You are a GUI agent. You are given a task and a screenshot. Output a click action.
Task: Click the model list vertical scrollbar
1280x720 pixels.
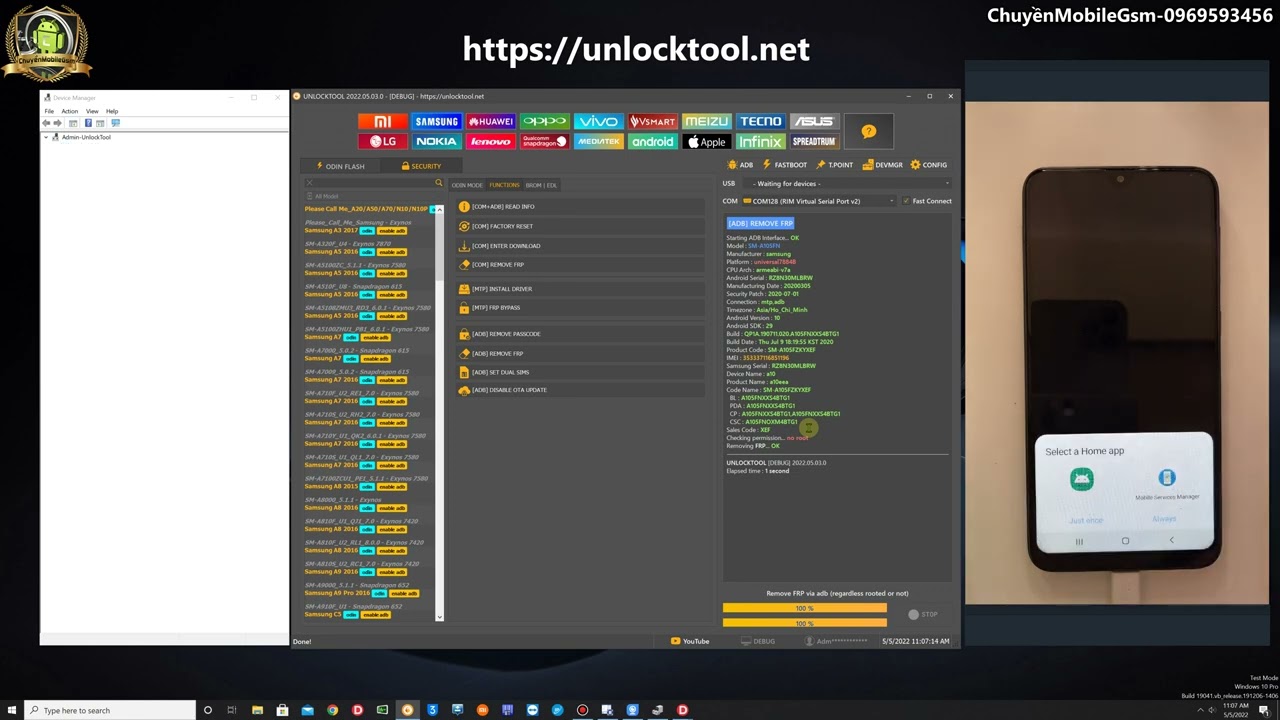[x=438, y=412]
